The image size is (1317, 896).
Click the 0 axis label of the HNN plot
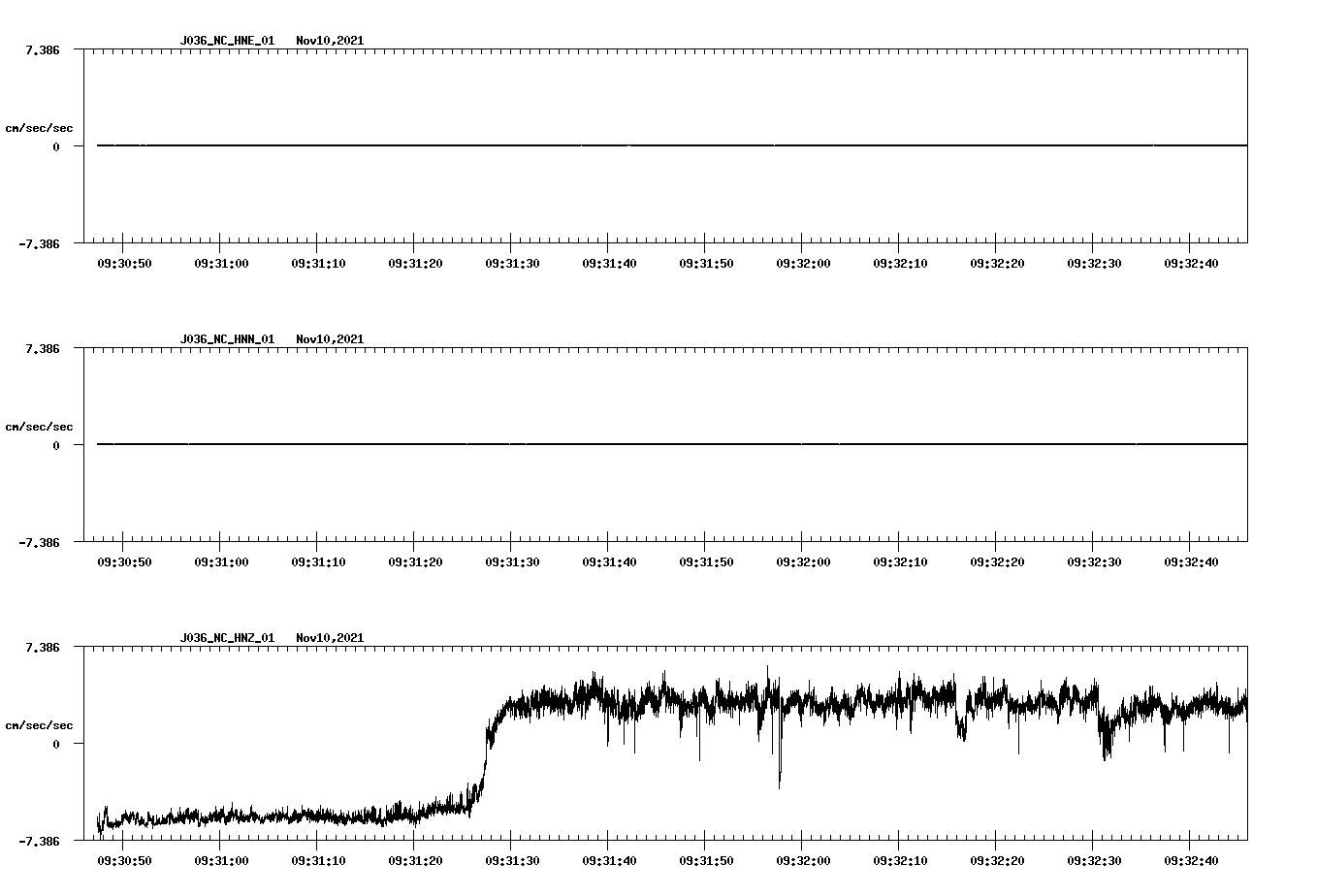56,445
